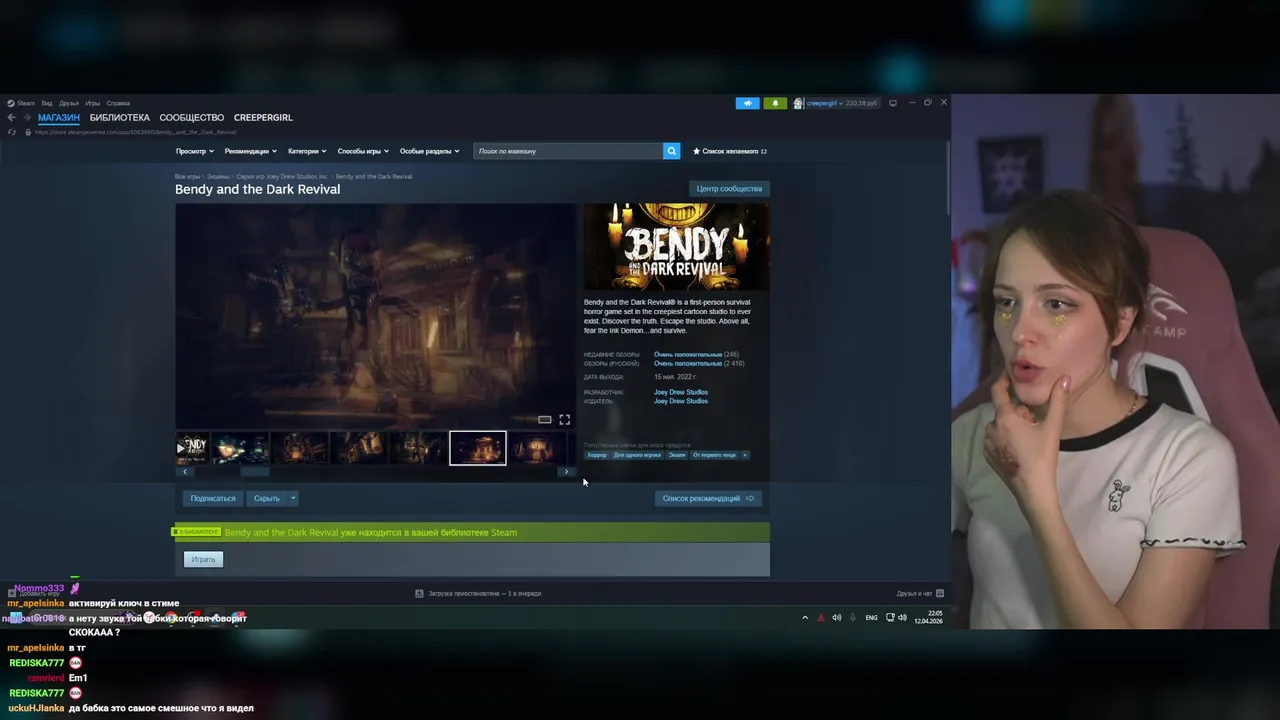Open the paused downloads status
This screenshot has height=720, width=1280.
point(478,594)
